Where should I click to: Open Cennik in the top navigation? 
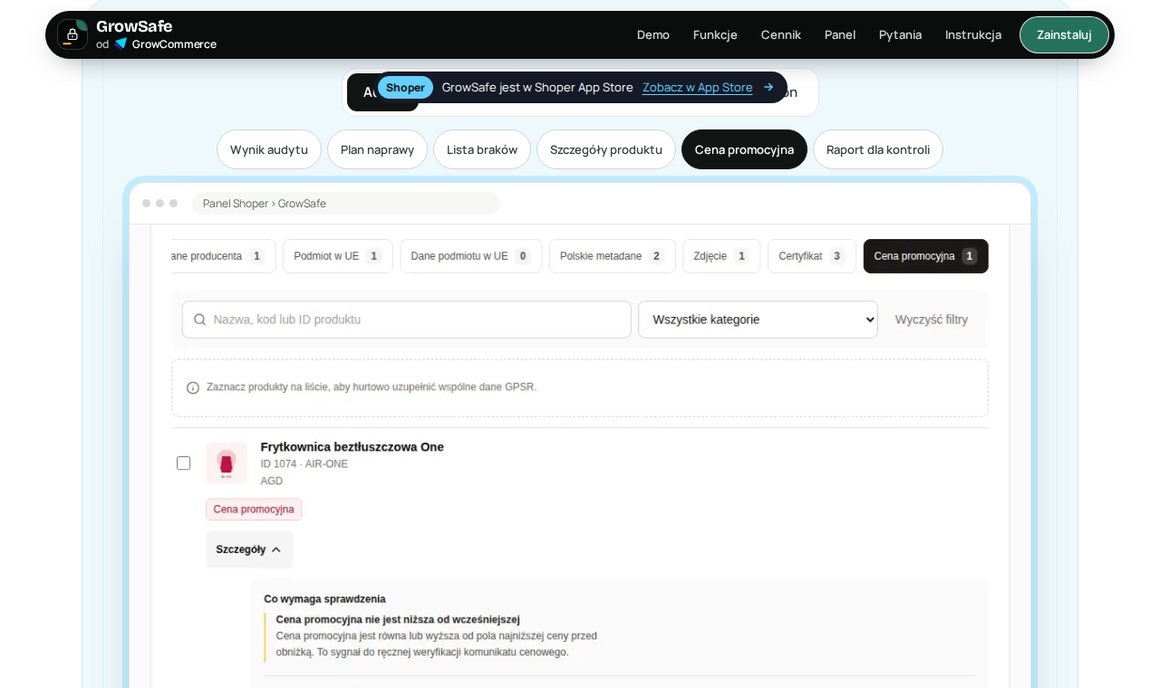coord(780,35)
